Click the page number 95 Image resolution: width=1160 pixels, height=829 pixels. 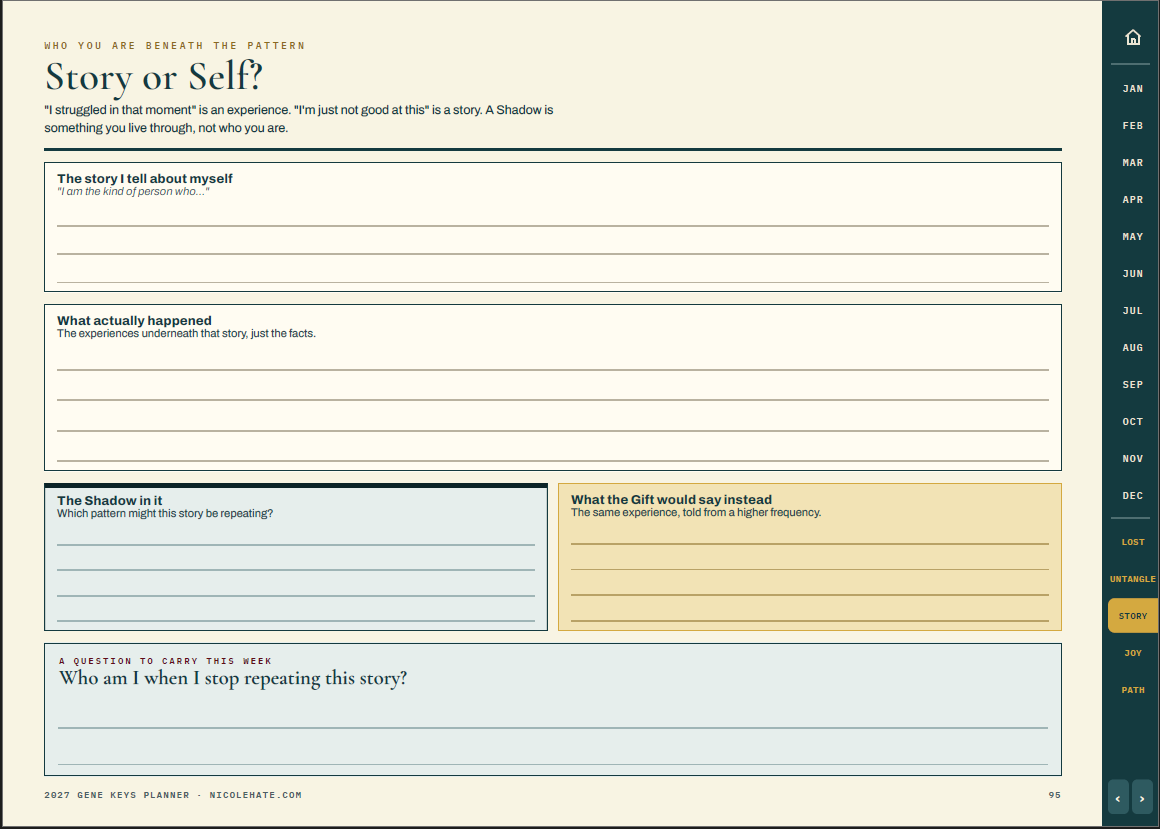[1054, 795]
